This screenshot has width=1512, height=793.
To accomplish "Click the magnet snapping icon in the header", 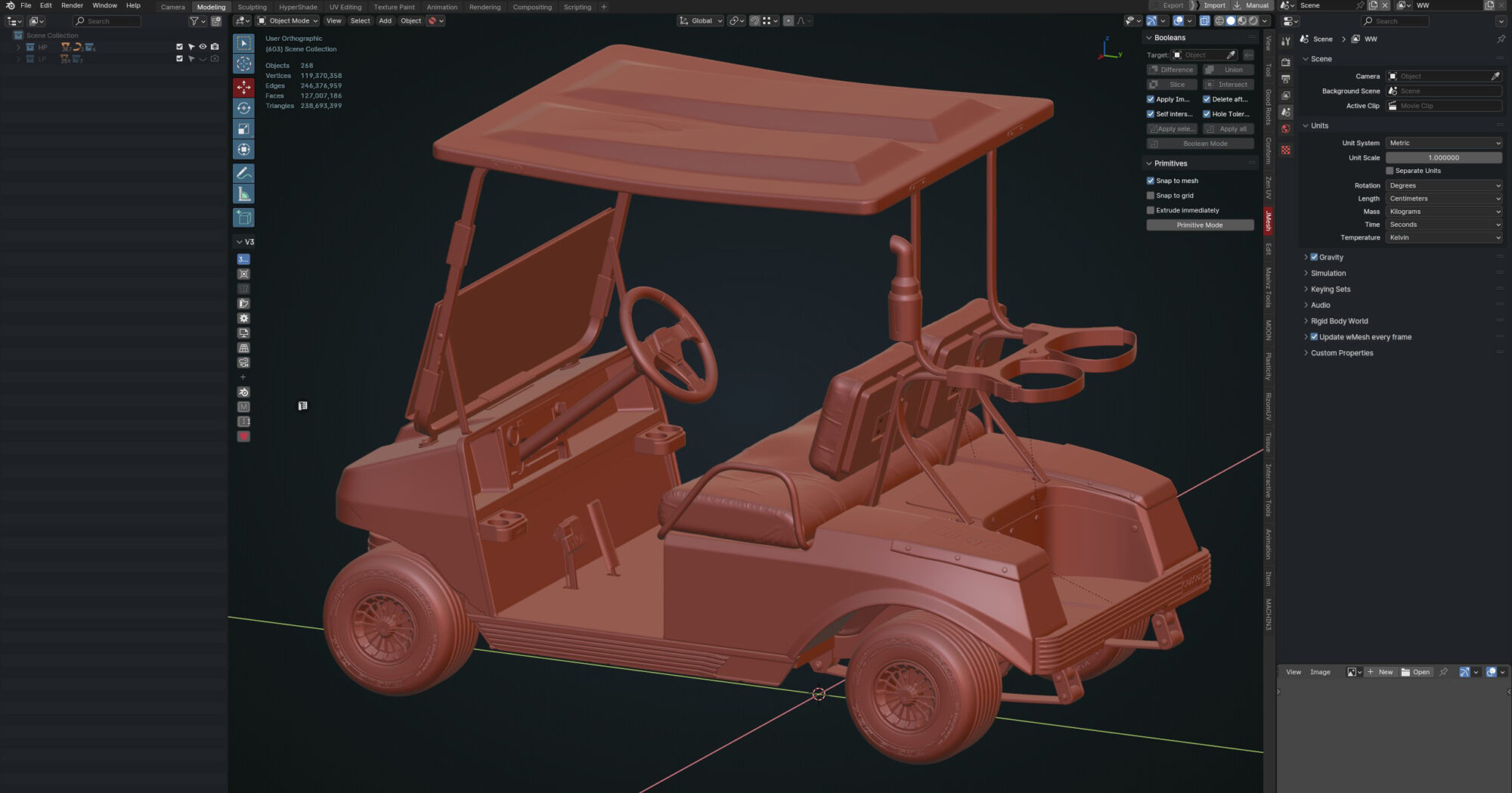I will coord(754,20).
